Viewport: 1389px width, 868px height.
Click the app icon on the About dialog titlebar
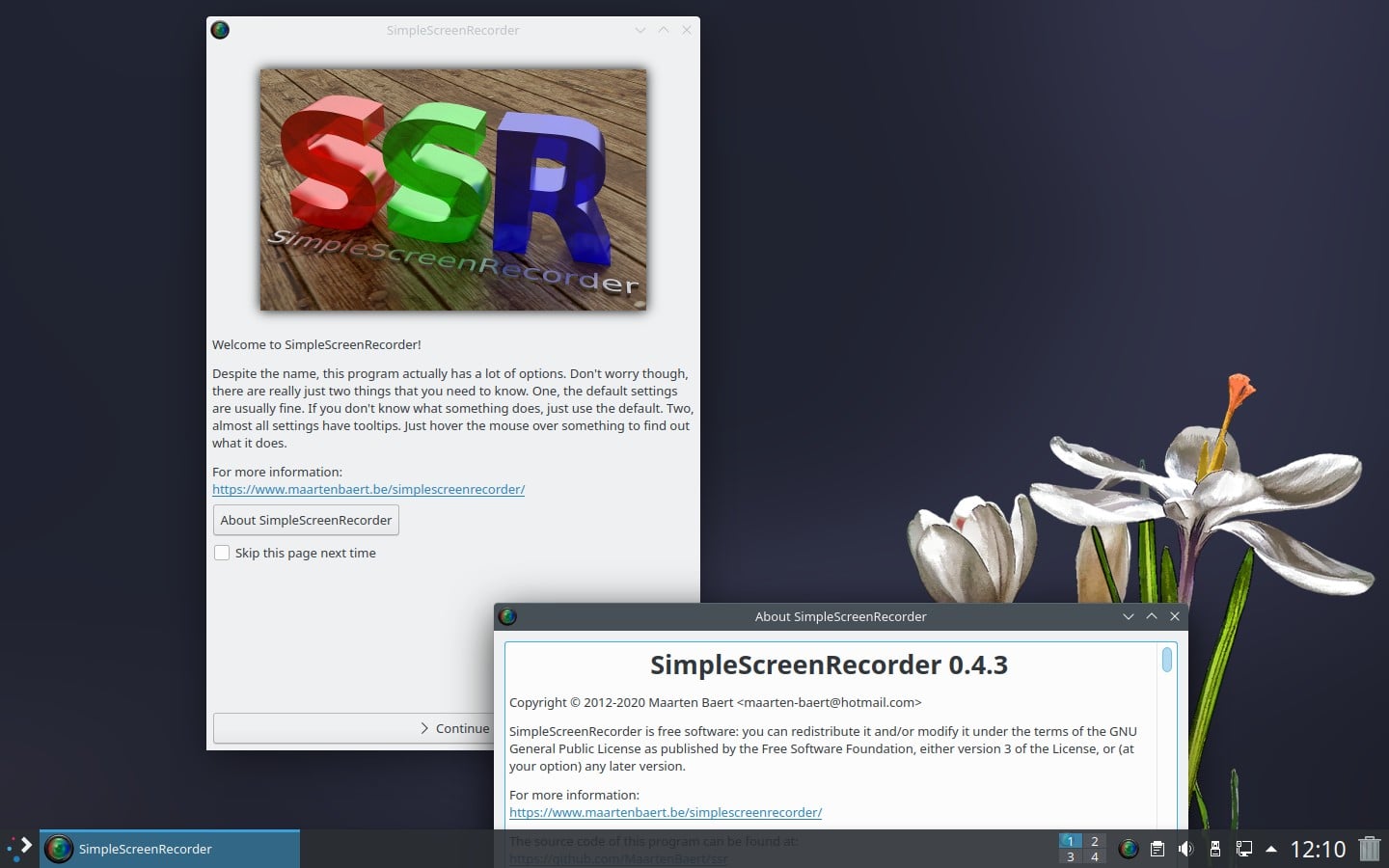click(507, 616)
